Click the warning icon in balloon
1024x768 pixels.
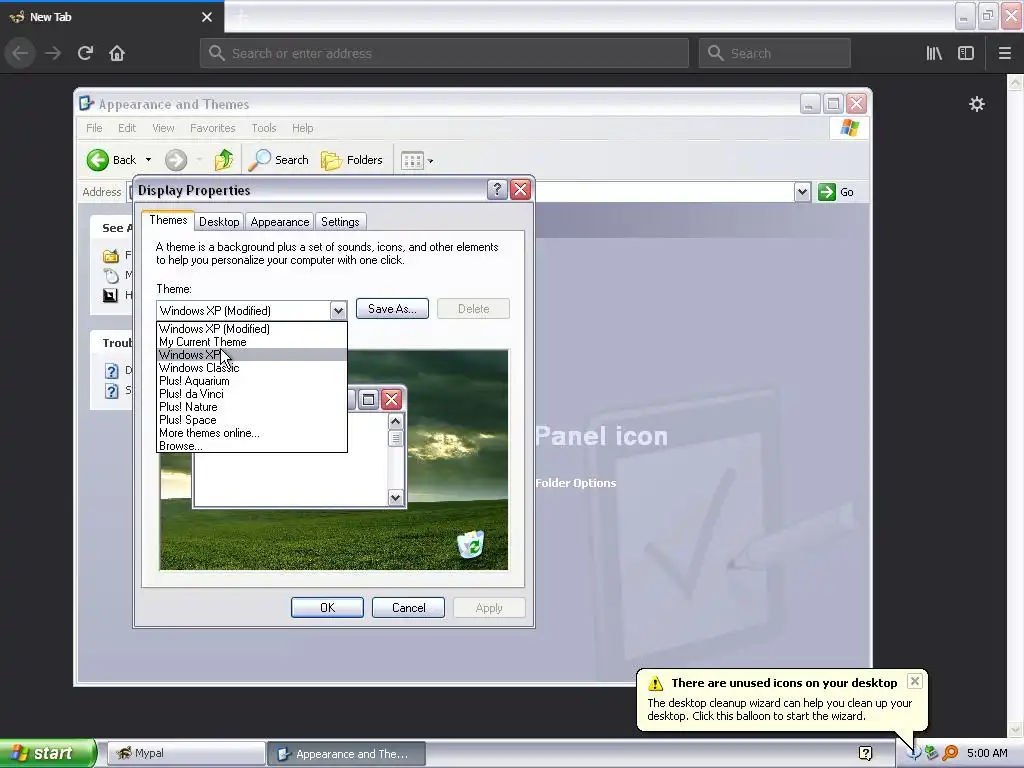[655, 683]
